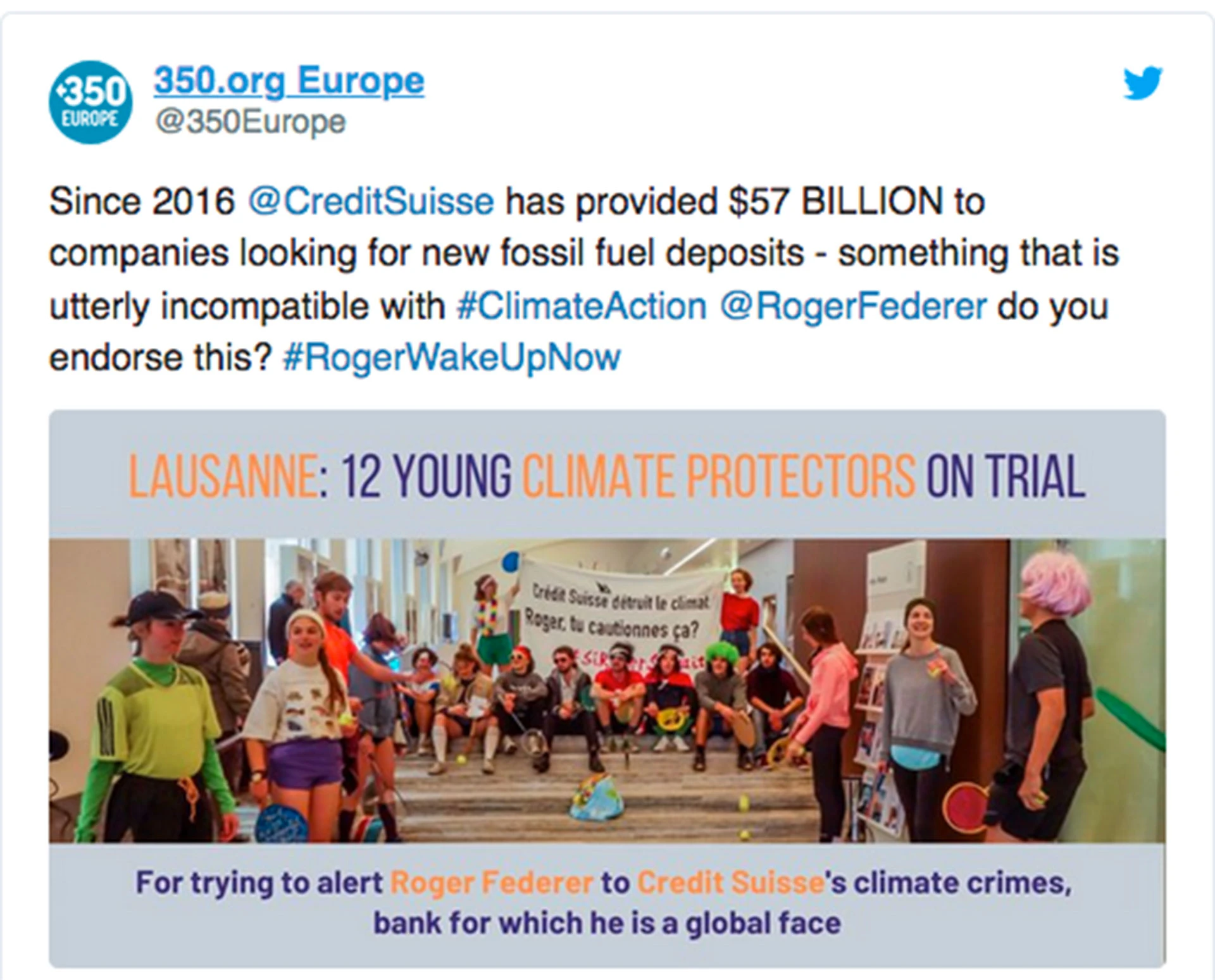This screenshot has width=1215, height=980.
Task: Open the @RogerFederer mention
Action: [853, 306]
